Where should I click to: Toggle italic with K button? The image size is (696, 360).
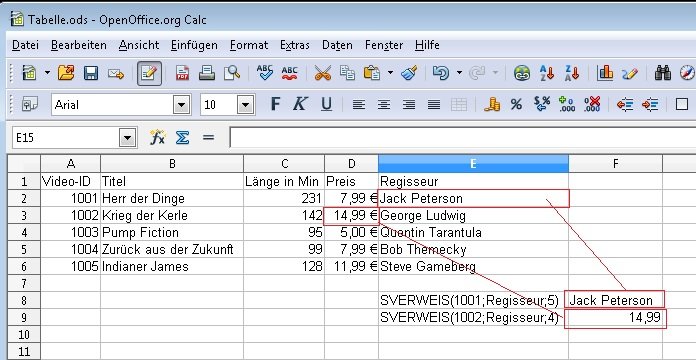(300, 104)
